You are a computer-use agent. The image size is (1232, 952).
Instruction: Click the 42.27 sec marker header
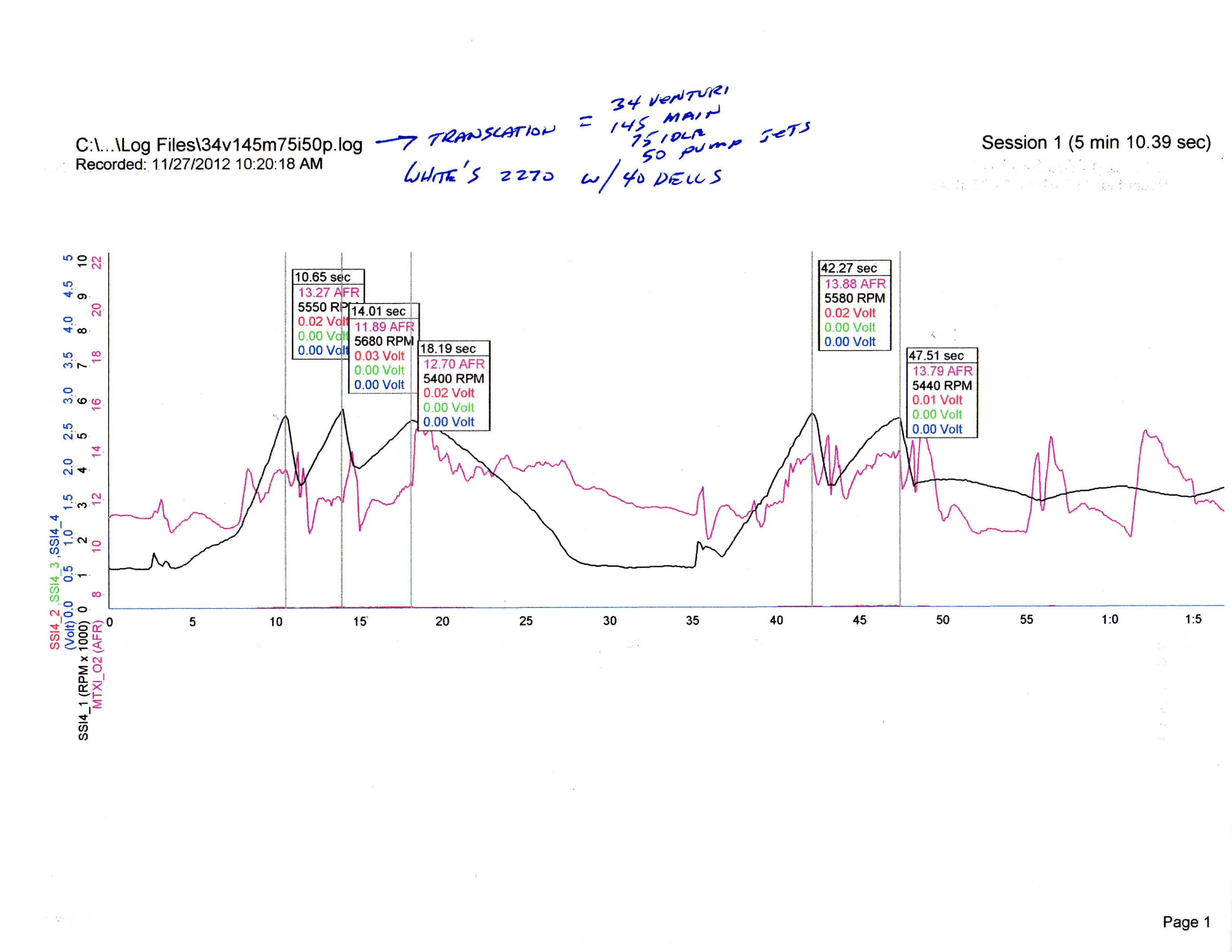849,268
